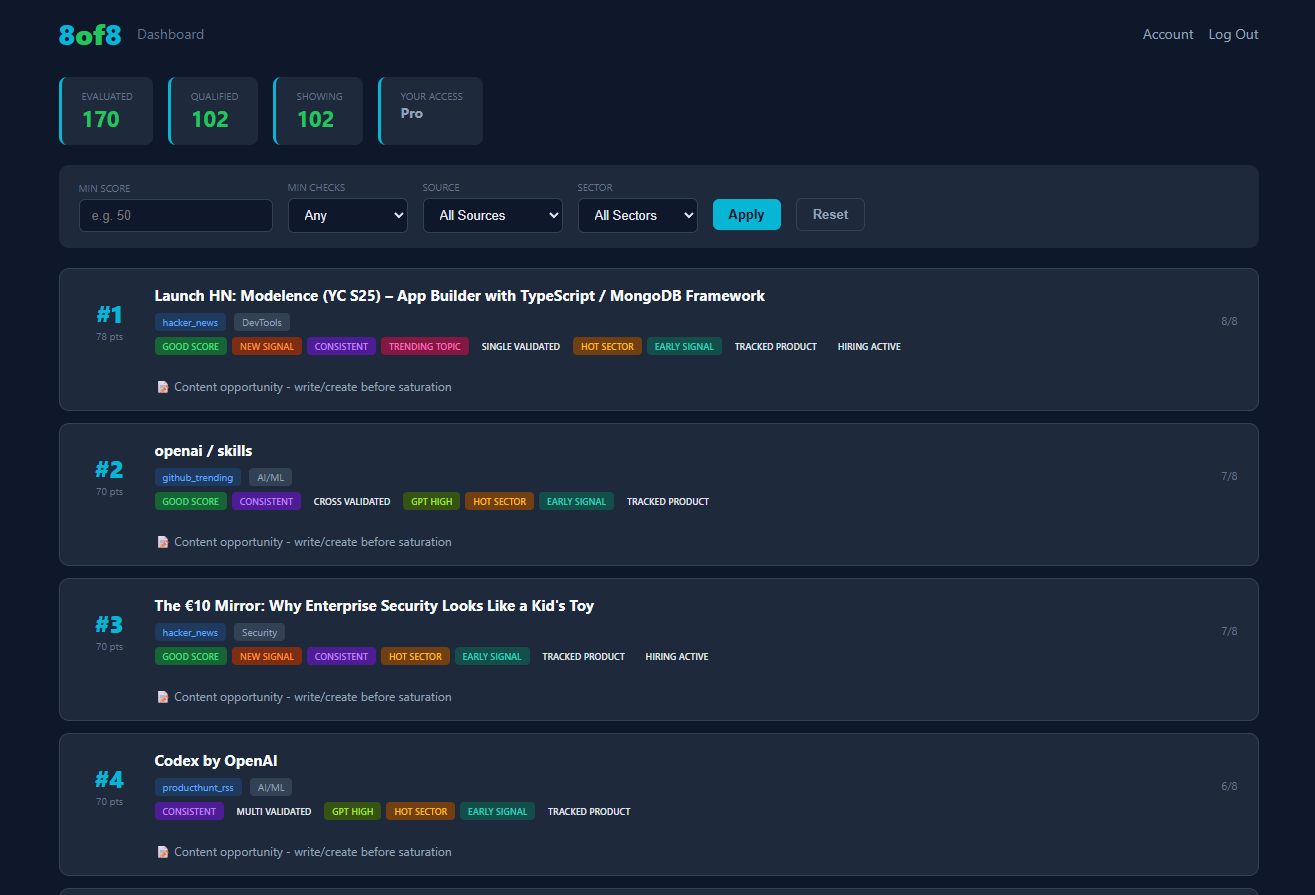Click the producthunt_rss source tag

pyautogui.click(x=198, y=787)
